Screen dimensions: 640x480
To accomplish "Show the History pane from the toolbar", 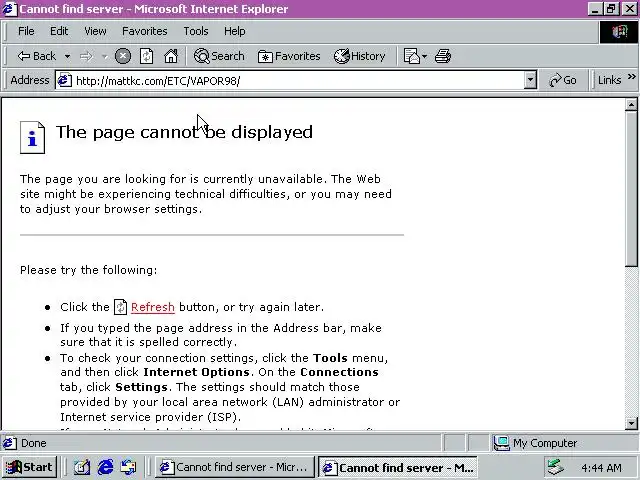I will (x=360, y=56).
